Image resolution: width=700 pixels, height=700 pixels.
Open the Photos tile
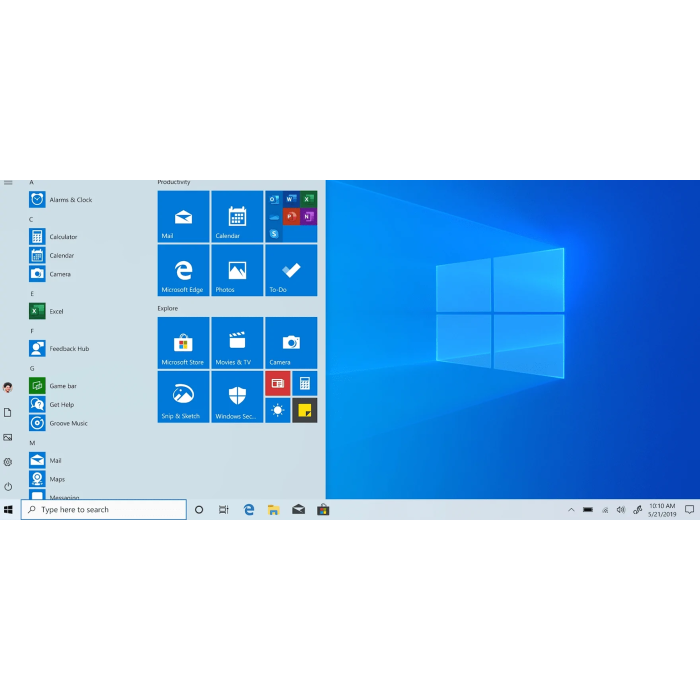[x=237, y=270]
